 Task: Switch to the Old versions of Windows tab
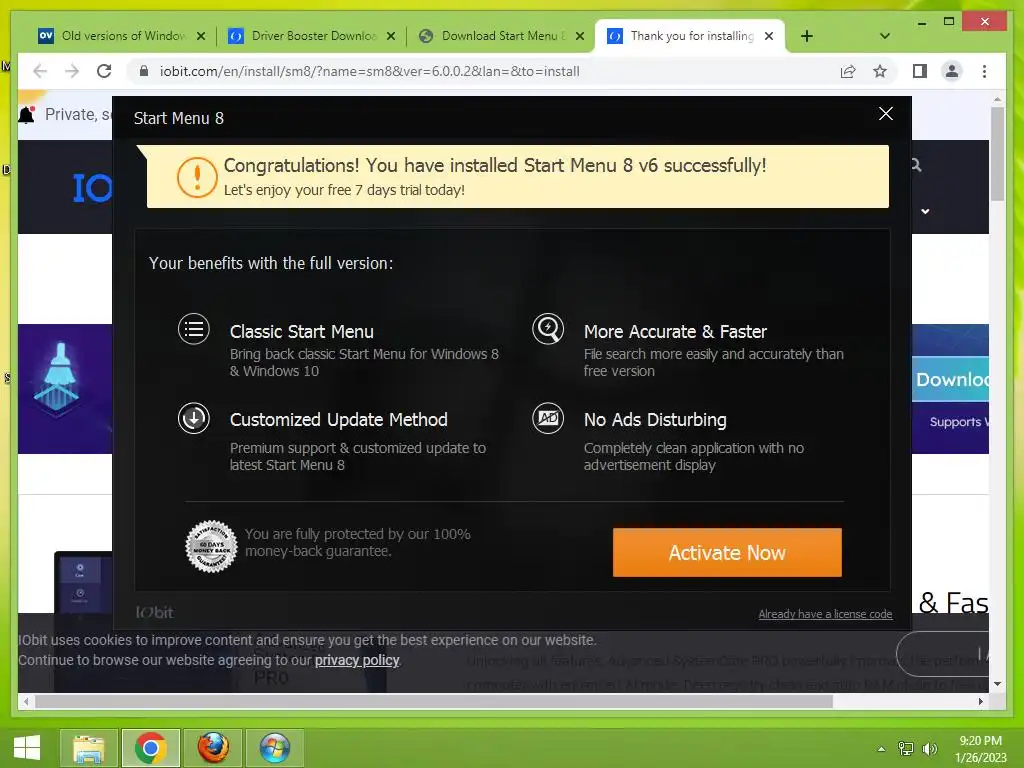(122, 36)
